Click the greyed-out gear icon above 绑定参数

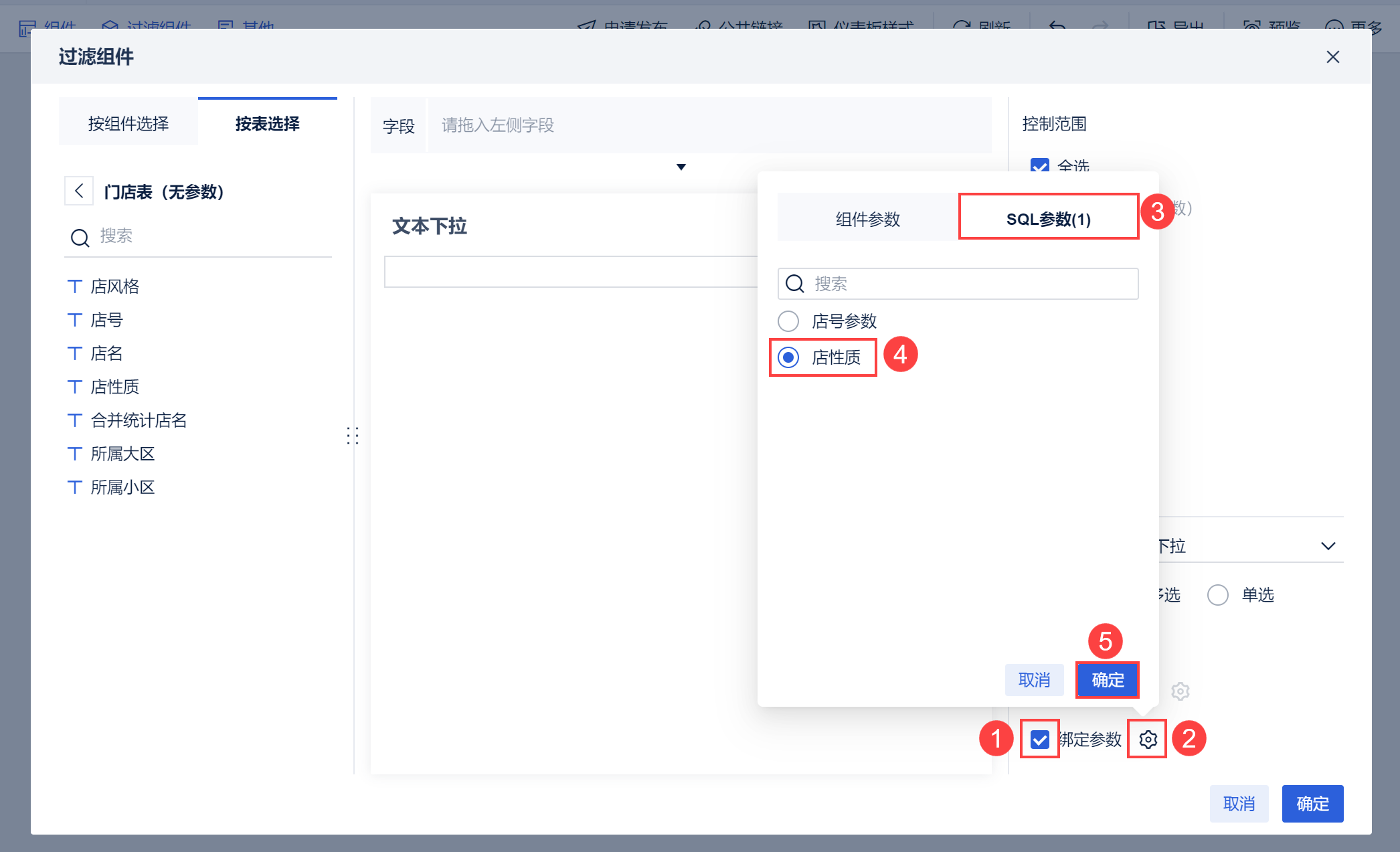(1180, 691)
